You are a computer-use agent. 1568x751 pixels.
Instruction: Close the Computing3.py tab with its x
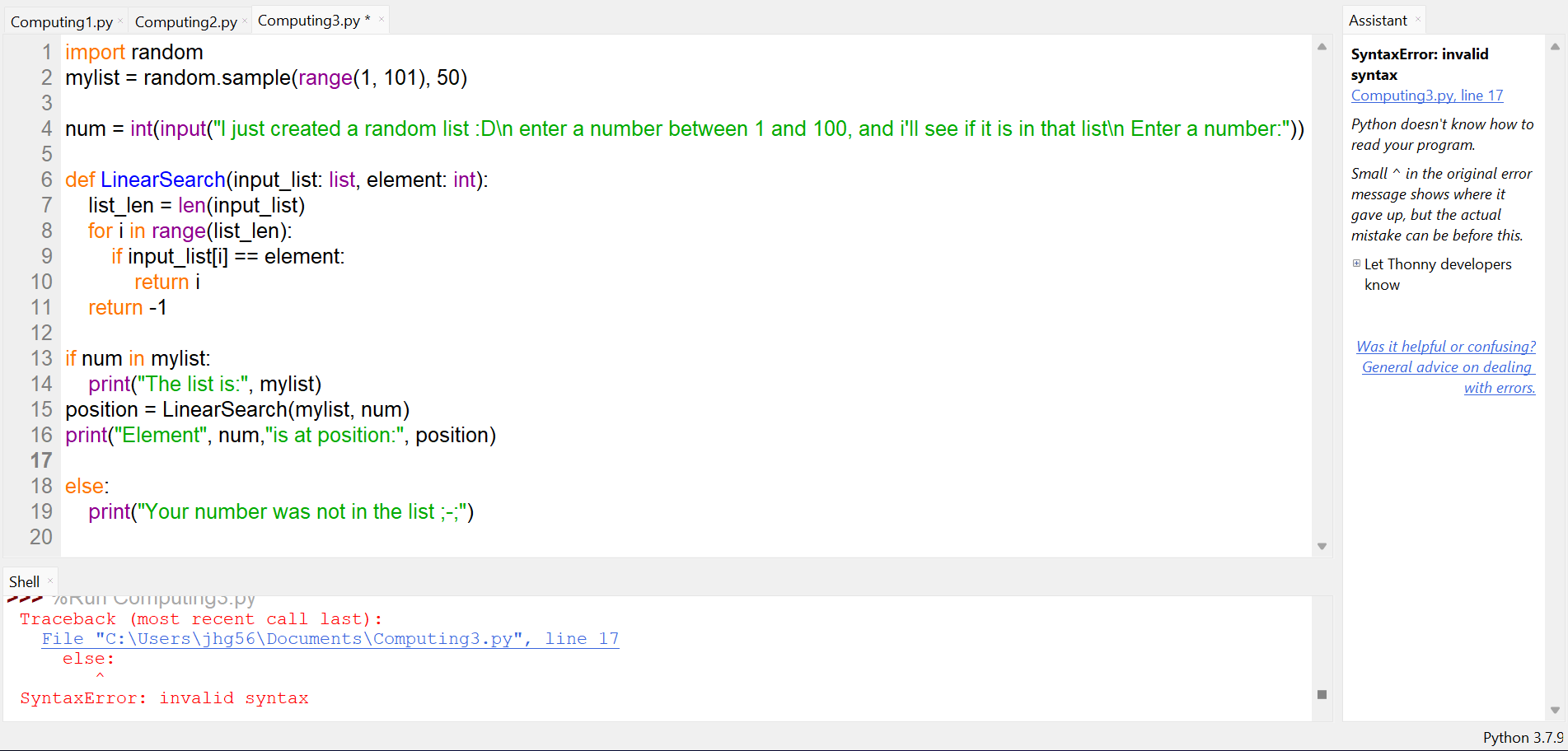coord(381,20)
